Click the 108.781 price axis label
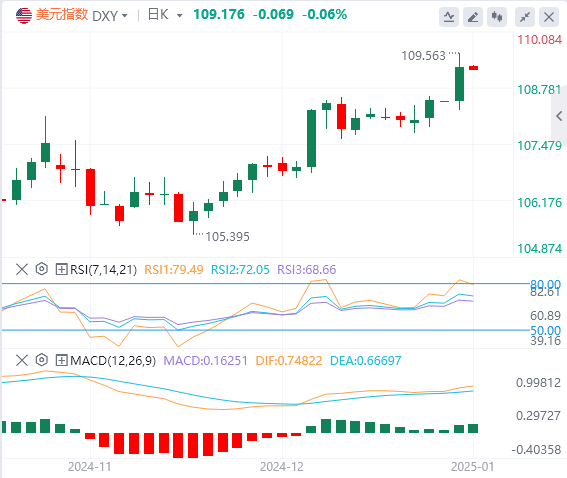The width and height of the screenshot is (567, 478). tap(539, 89)
